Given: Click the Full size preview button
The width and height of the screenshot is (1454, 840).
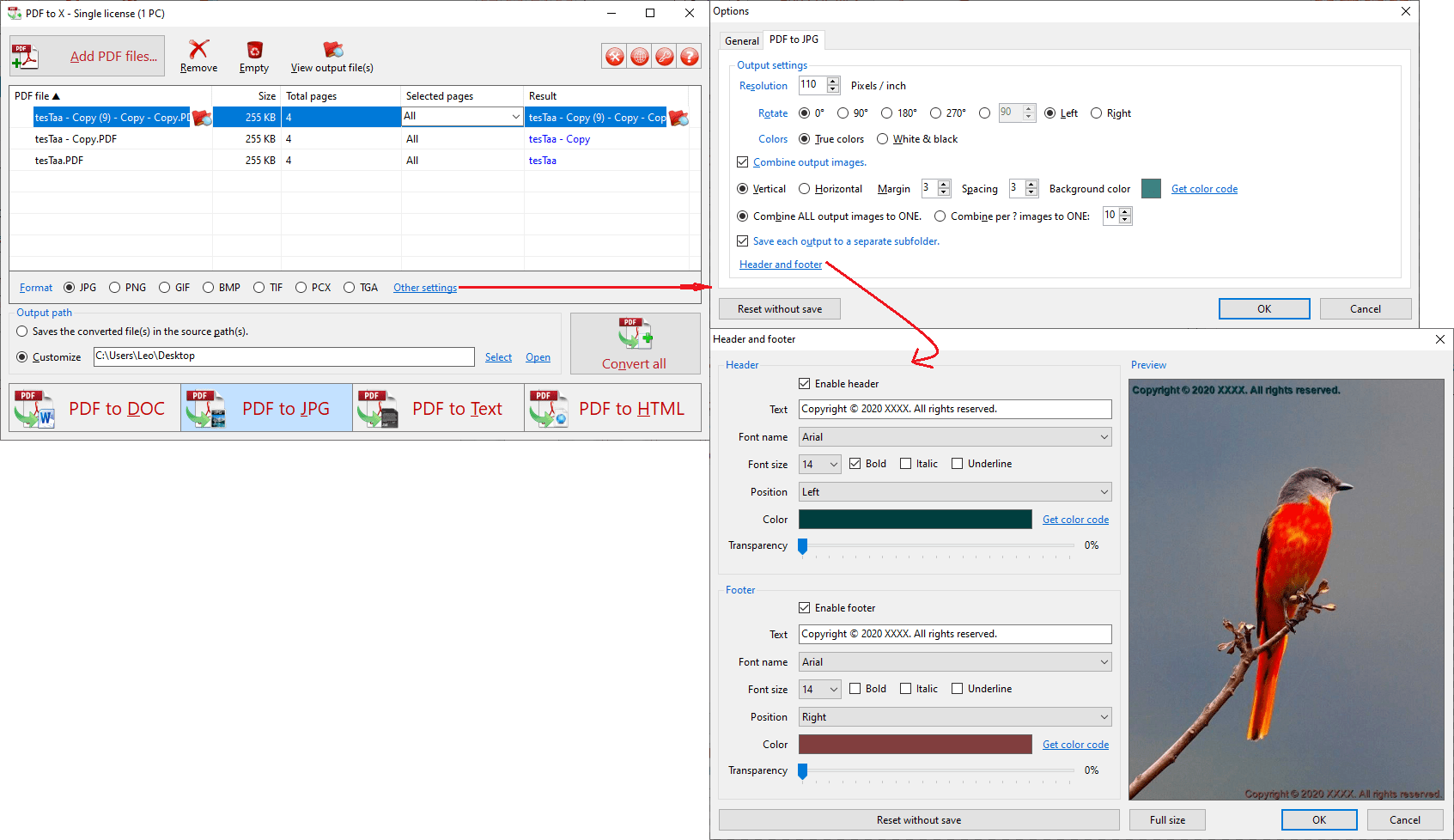Looking at the screenshot, I should tap(1167, 820).
